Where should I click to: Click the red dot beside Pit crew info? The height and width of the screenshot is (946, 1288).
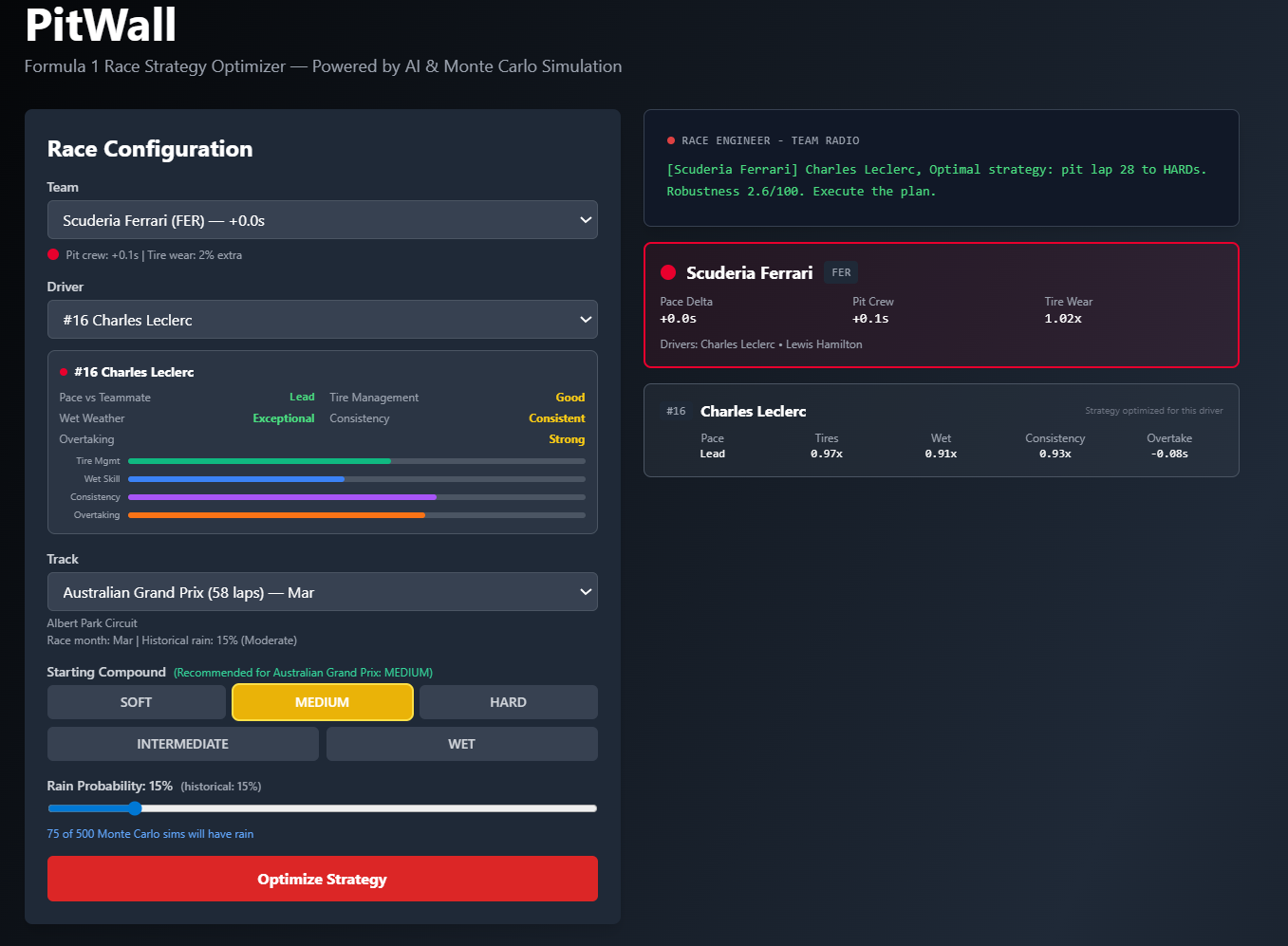[53, 254]
